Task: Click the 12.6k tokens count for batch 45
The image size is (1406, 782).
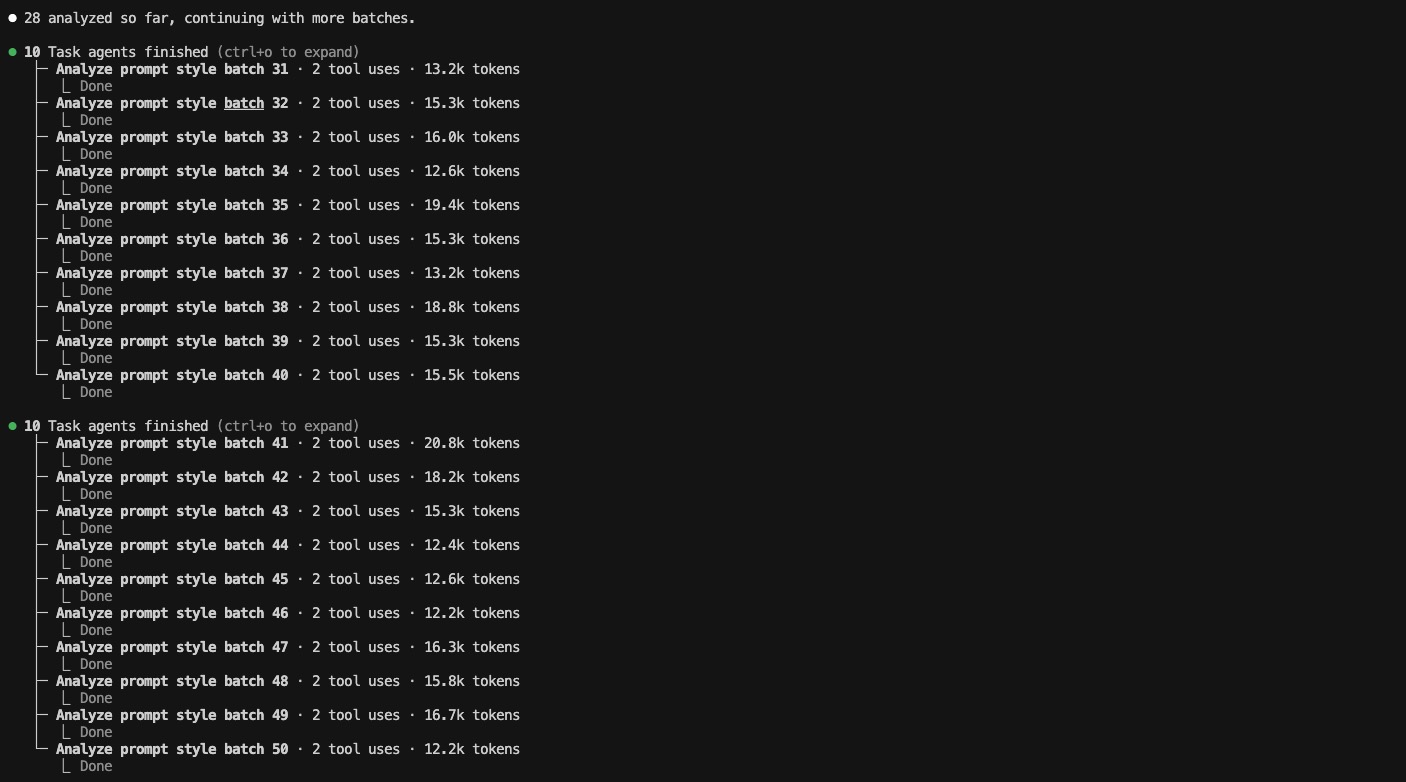Action: click(471, 579)
